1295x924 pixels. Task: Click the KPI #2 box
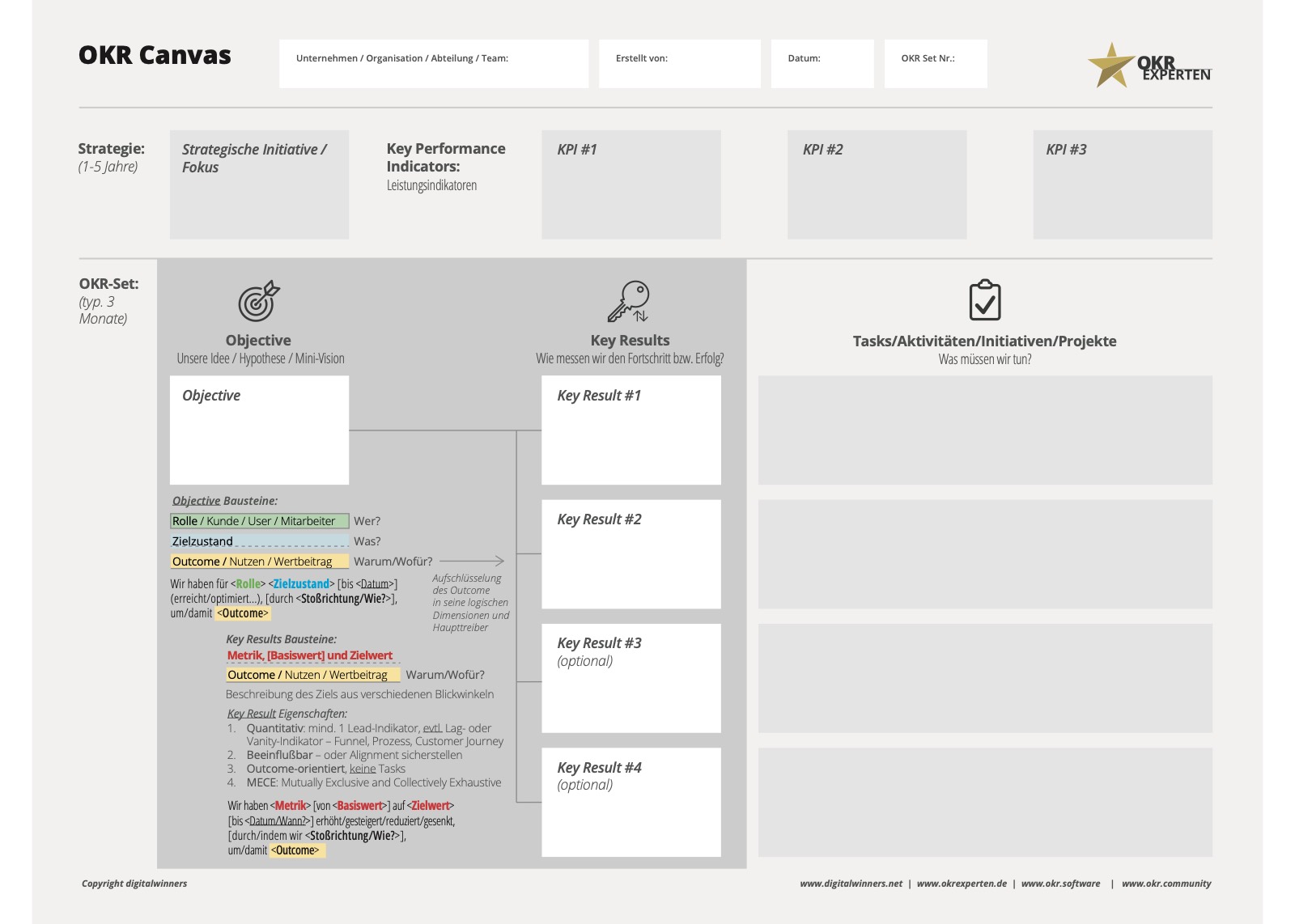(x=877, y=184)
